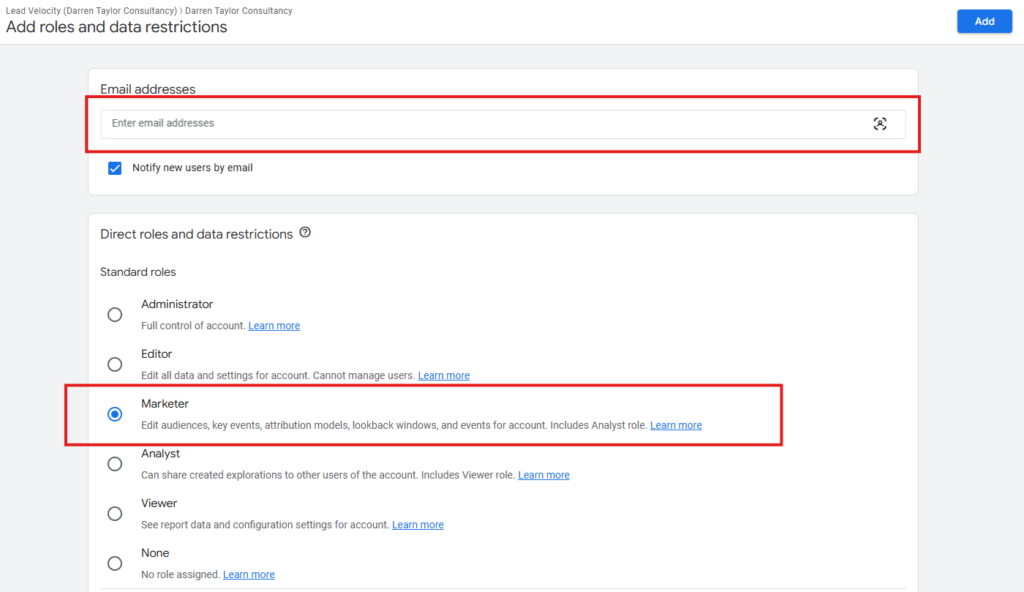Click the Notify new users by email label
The image size is (1024, 592).
pyautogui.click(x=192, y=168)
